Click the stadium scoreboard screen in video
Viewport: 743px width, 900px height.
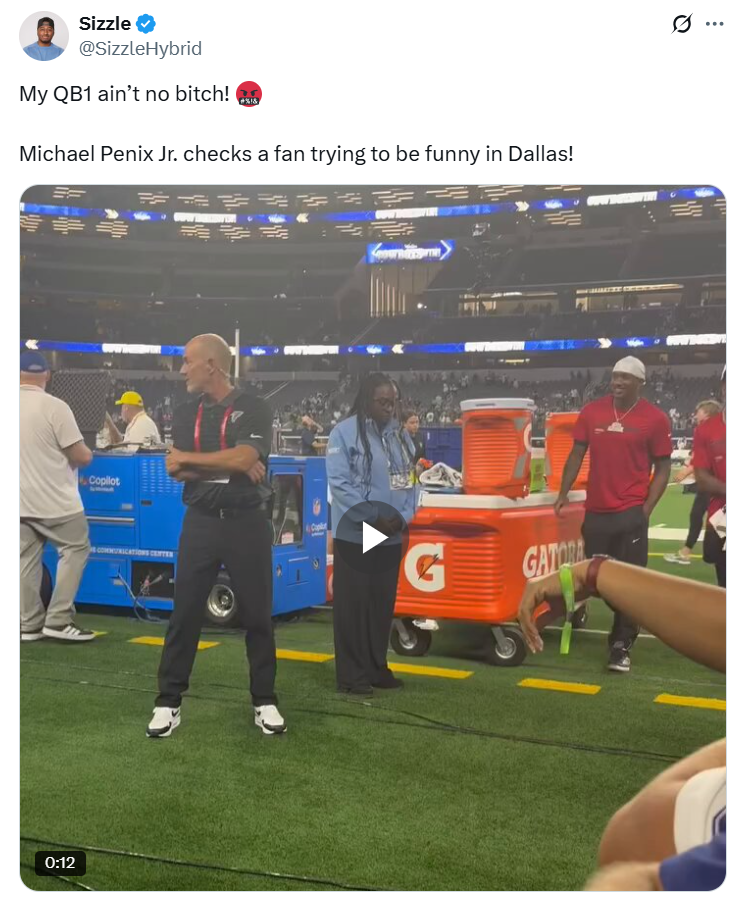point(411,251)
